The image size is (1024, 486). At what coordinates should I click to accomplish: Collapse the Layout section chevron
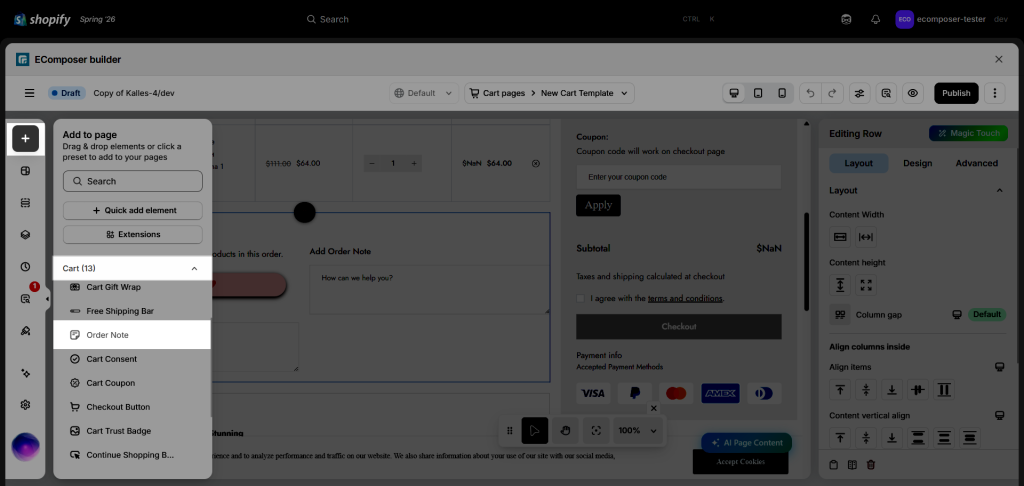tap(999, 191)
